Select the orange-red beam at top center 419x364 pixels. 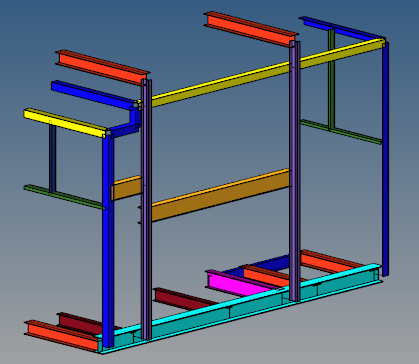coord(251,29)
